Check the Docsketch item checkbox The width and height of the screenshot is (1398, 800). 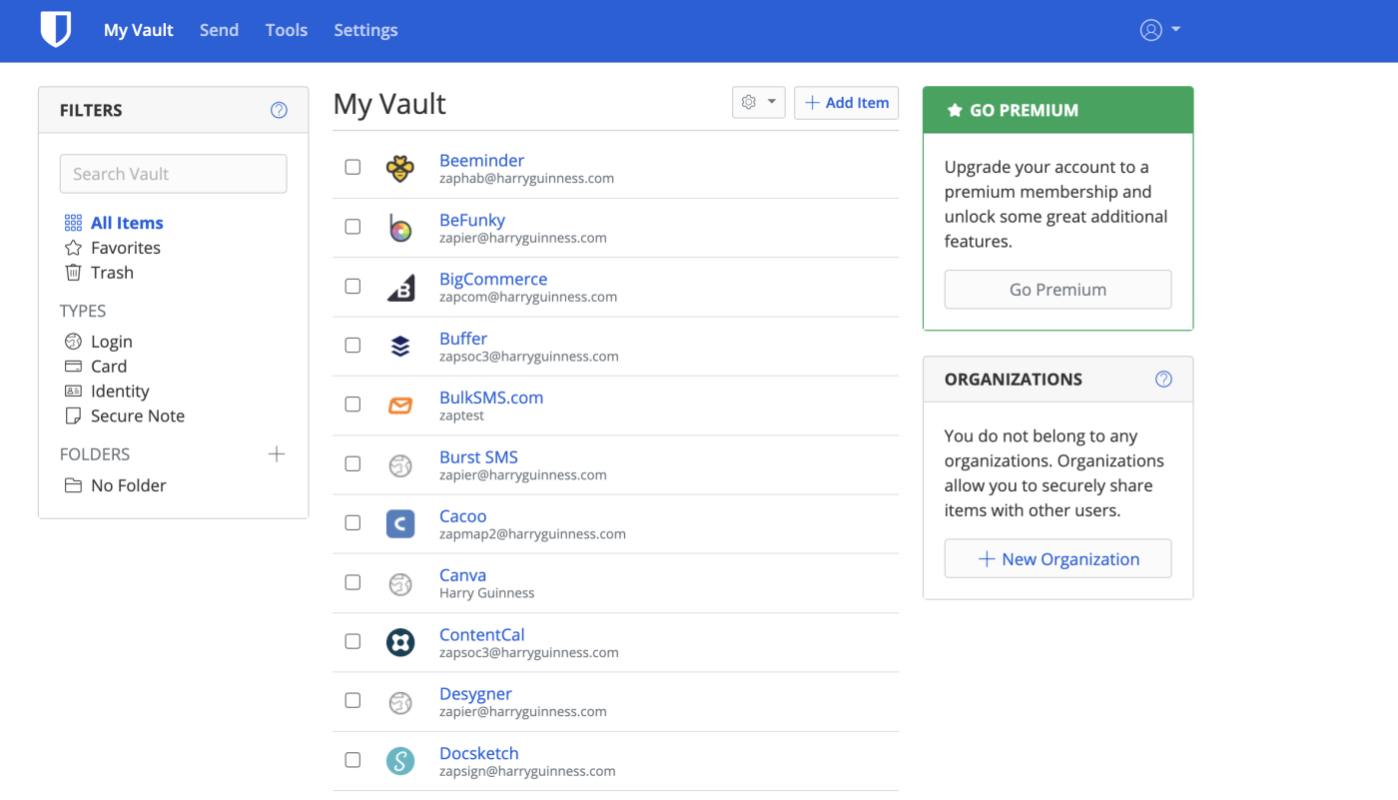(x=353, y=760)
